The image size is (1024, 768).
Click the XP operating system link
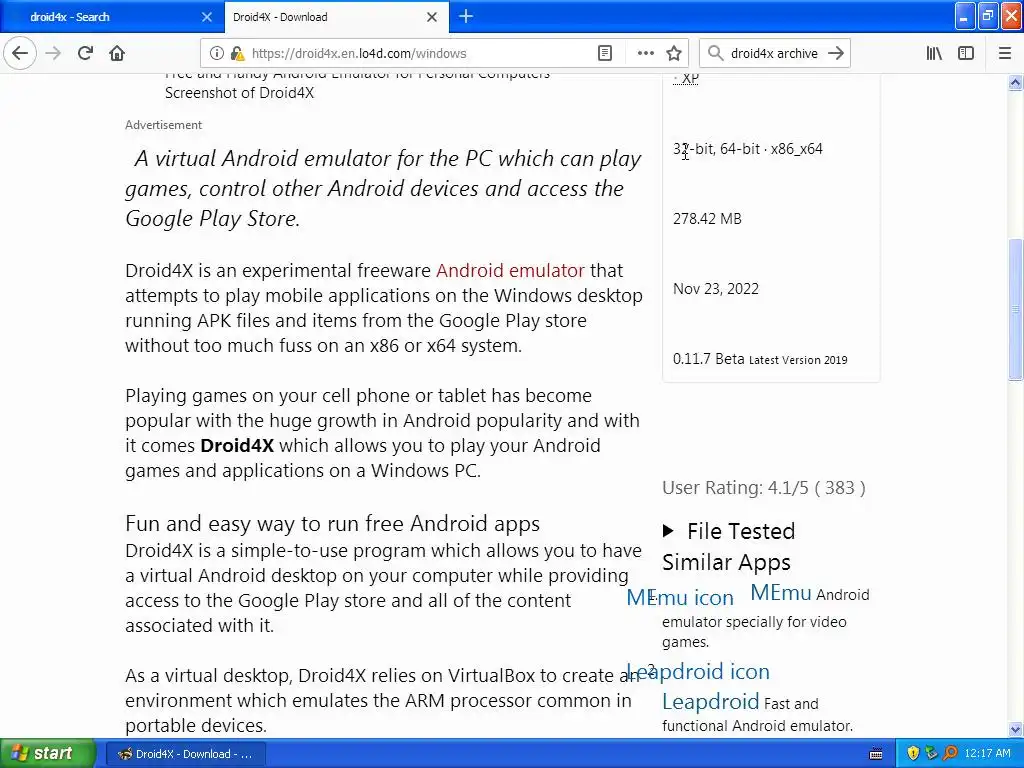pyautogui.click(x=690, y=78)
